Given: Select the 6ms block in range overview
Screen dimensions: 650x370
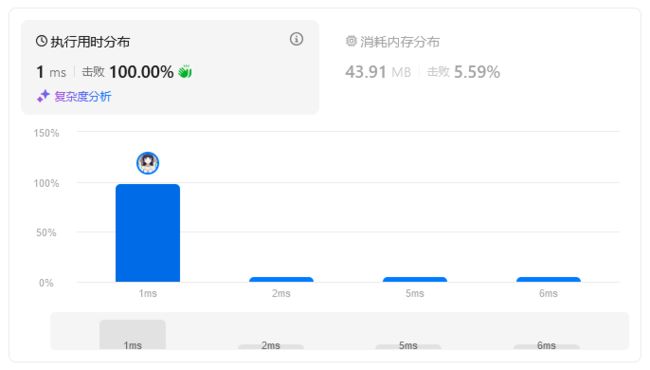Looking at the screenshot, I should click(x=546, y=346).
